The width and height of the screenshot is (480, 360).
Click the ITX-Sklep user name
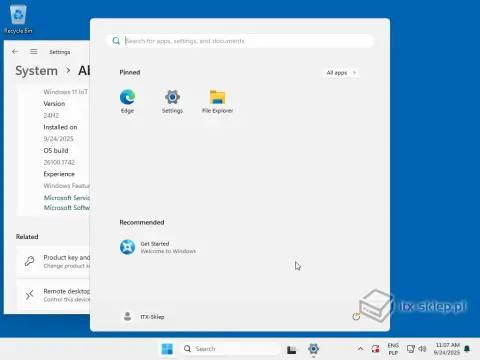pos(152,317)
